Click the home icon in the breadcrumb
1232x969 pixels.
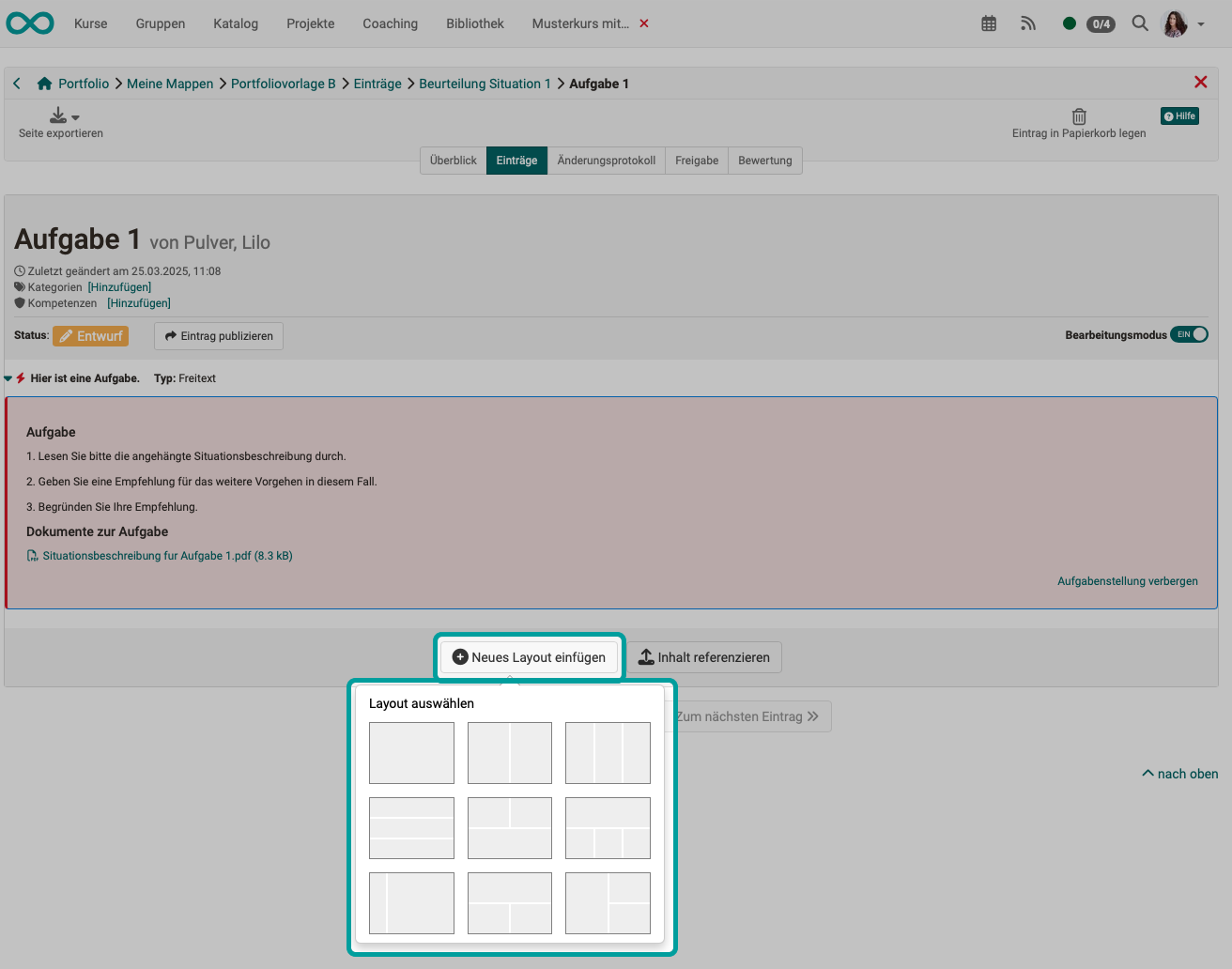click(43, 83)
